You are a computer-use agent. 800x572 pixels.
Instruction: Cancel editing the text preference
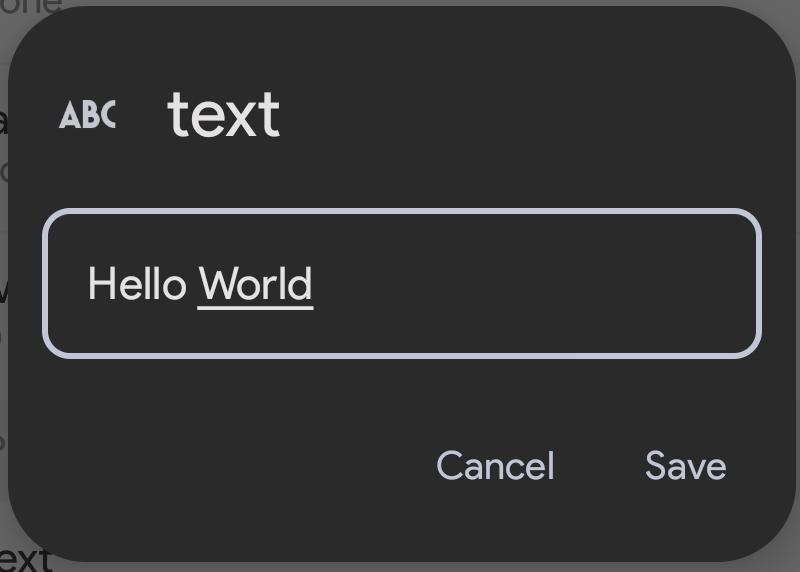[495, 466]
